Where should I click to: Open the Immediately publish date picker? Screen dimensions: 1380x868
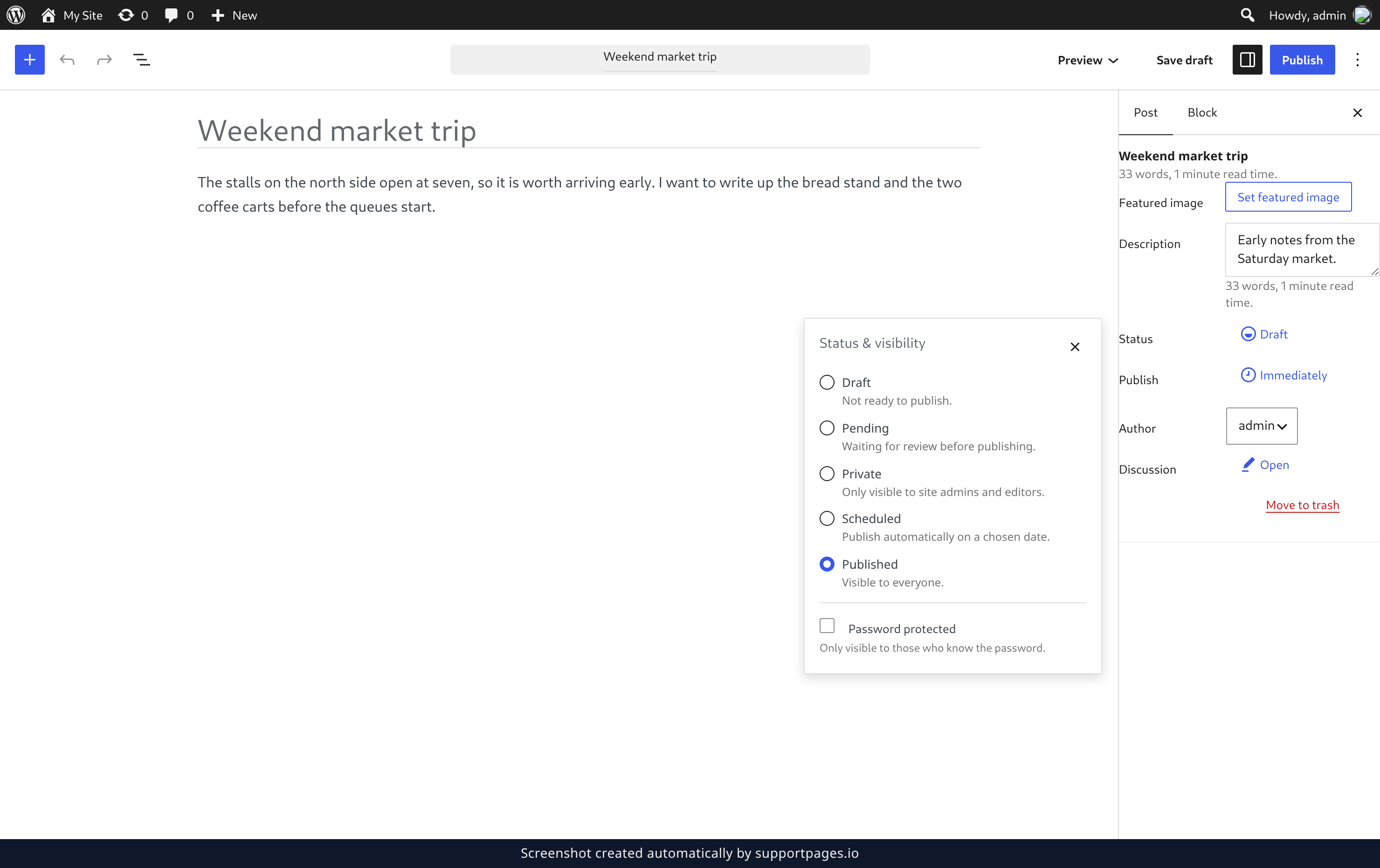[1283, 375]
